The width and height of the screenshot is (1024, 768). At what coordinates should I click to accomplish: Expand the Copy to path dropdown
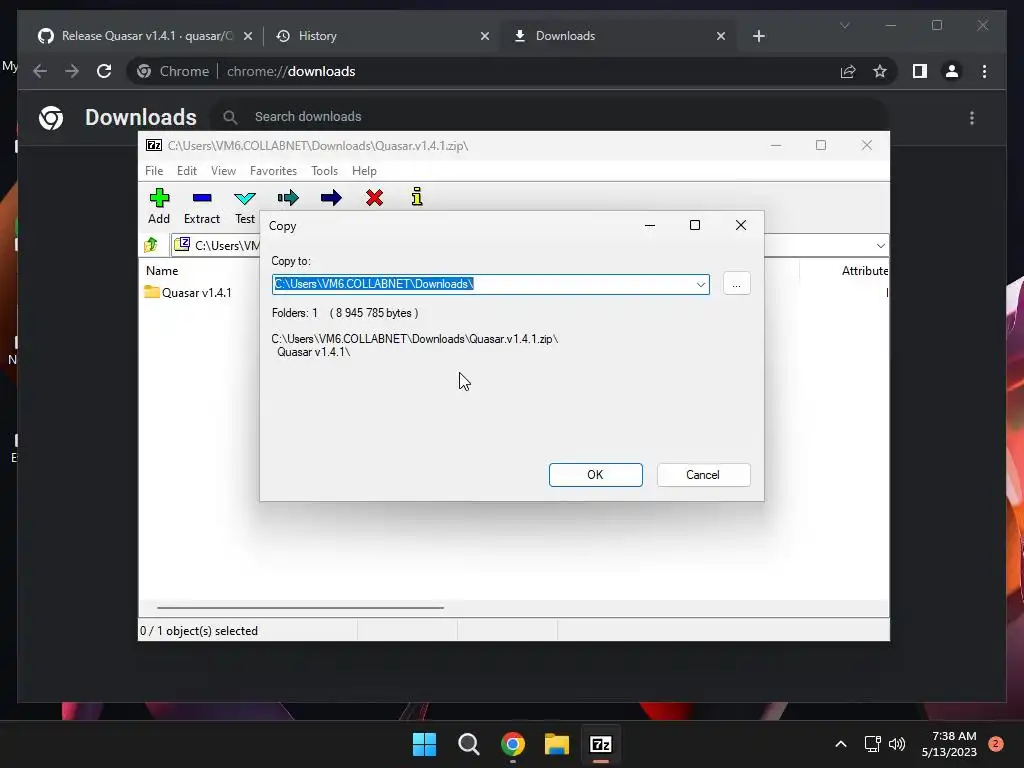(x=701, y=284)
